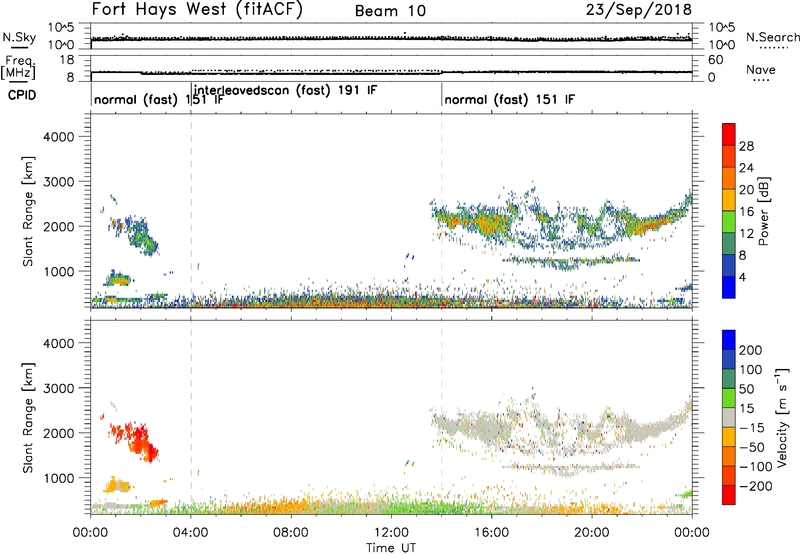Click the 'Beam 10' heading
The height and width of the screenshot is (554, 800).
[x=390, y=11]
